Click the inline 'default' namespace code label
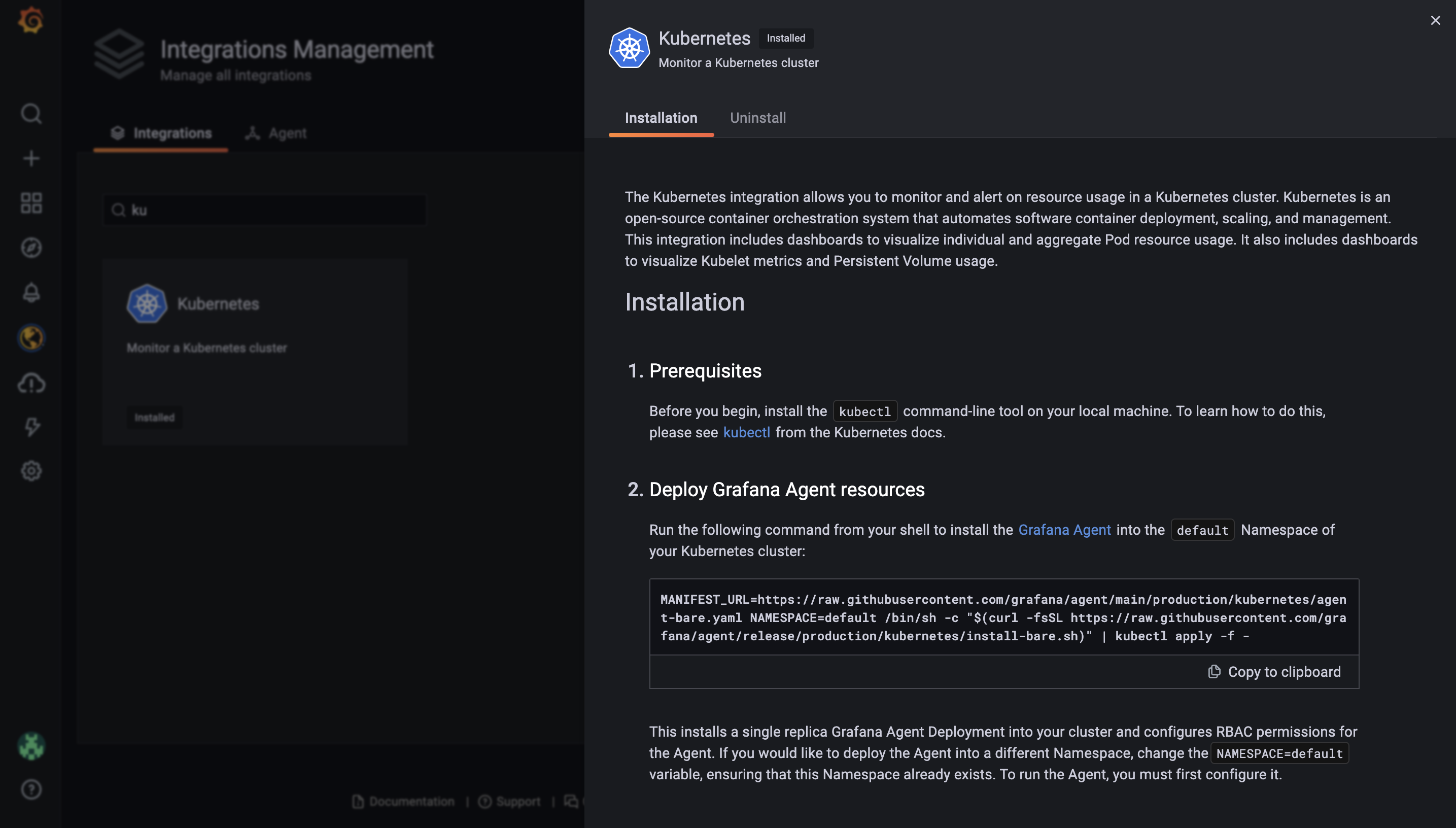 point(1202,530)
